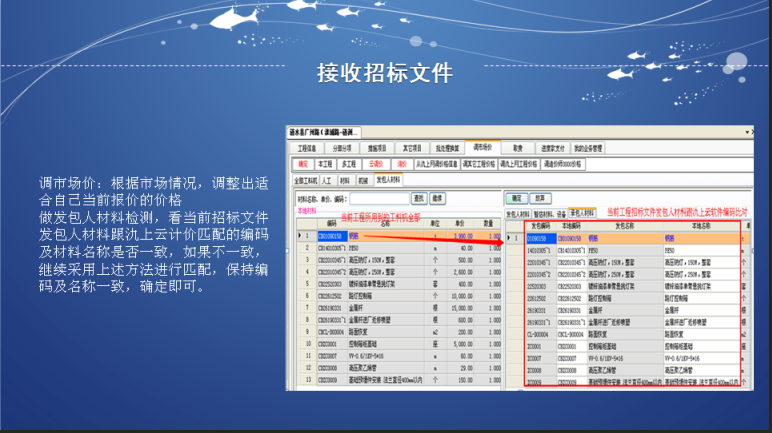Select row 6 路灯控制箱 in left table
This screenshot has width=772, height=433.
(399, 296)
